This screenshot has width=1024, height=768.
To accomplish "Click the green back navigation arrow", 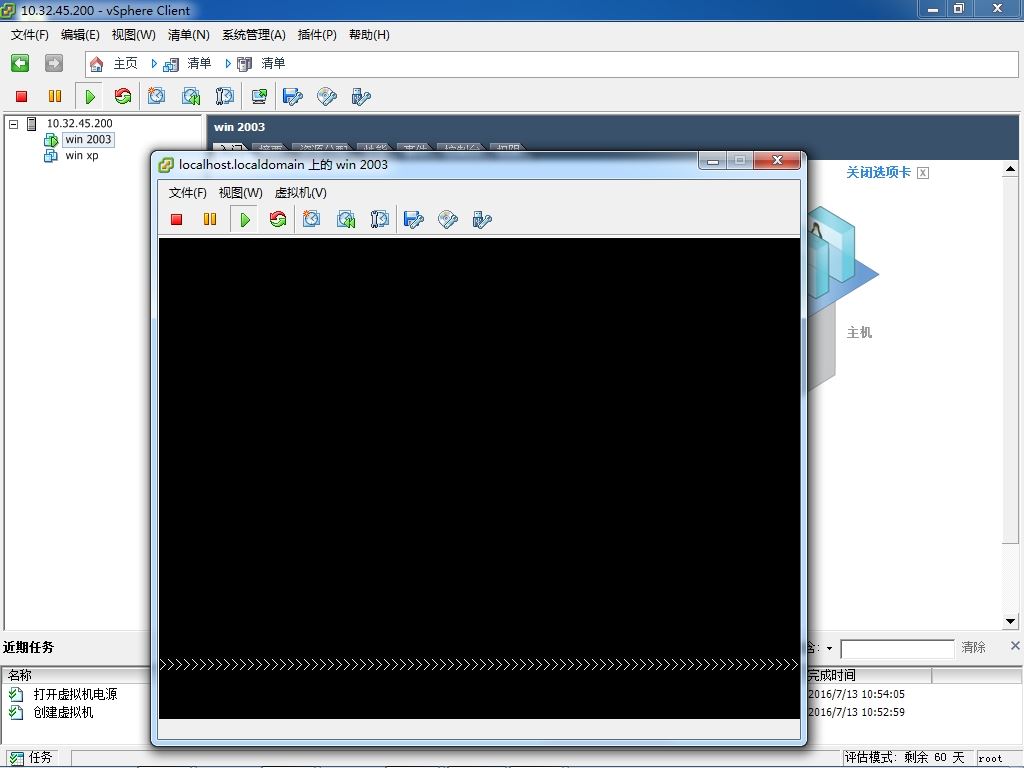I will pyautogui.click(x=20, y=63).
